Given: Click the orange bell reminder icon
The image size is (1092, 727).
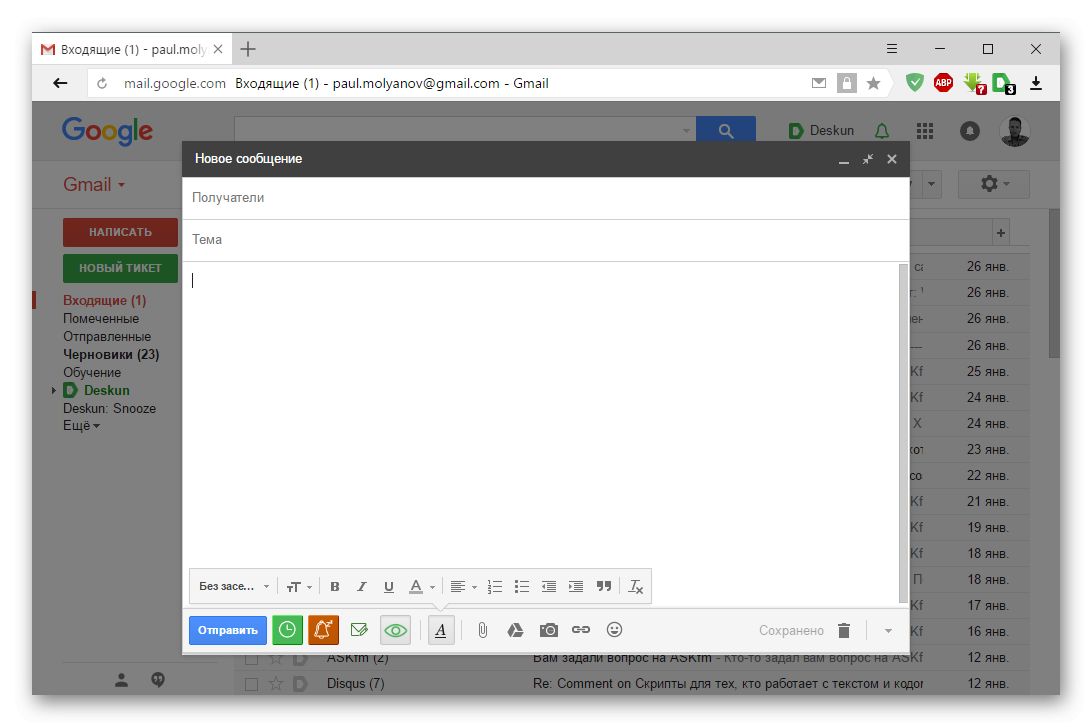Looking at the screenshot, I should coord(323,630).
